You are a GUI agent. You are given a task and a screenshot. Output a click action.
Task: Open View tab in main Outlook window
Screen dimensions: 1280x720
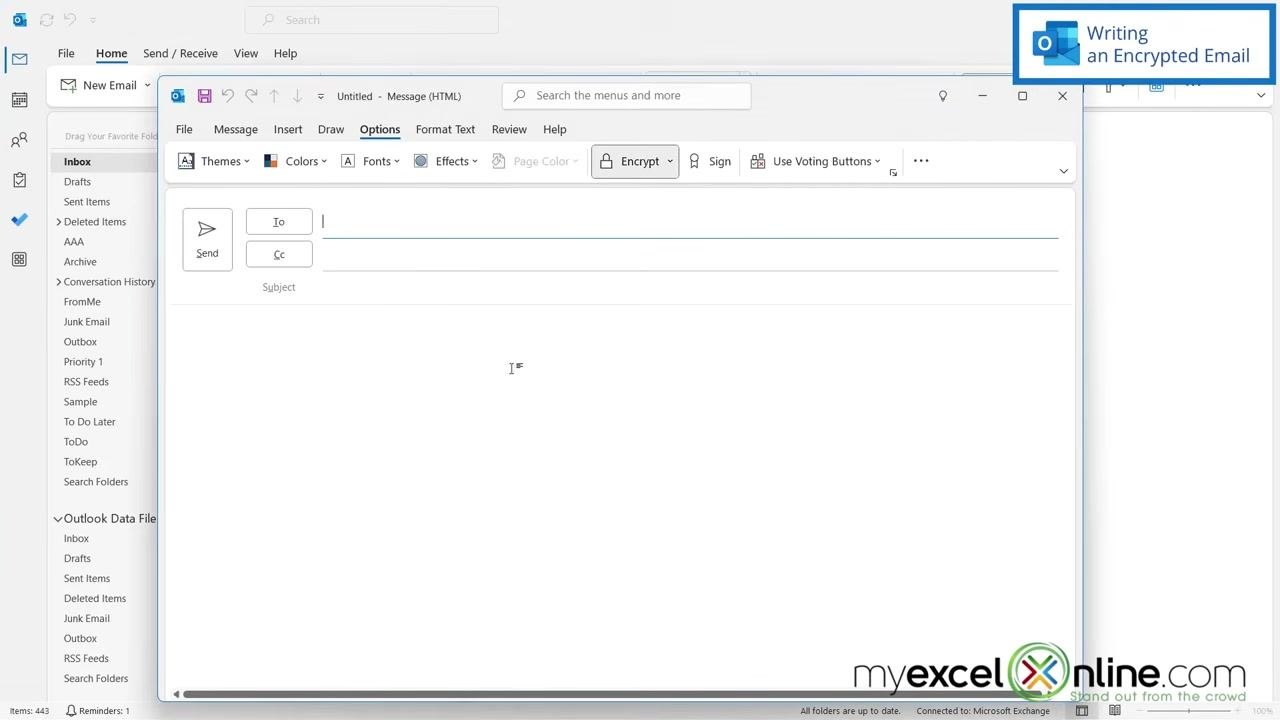coord(246,53)
